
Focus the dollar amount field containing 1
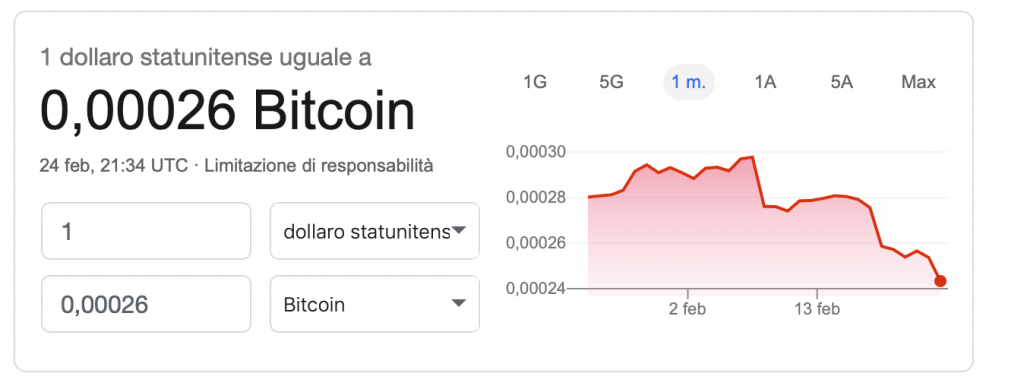pyautogui.click(x=146, y=231)
